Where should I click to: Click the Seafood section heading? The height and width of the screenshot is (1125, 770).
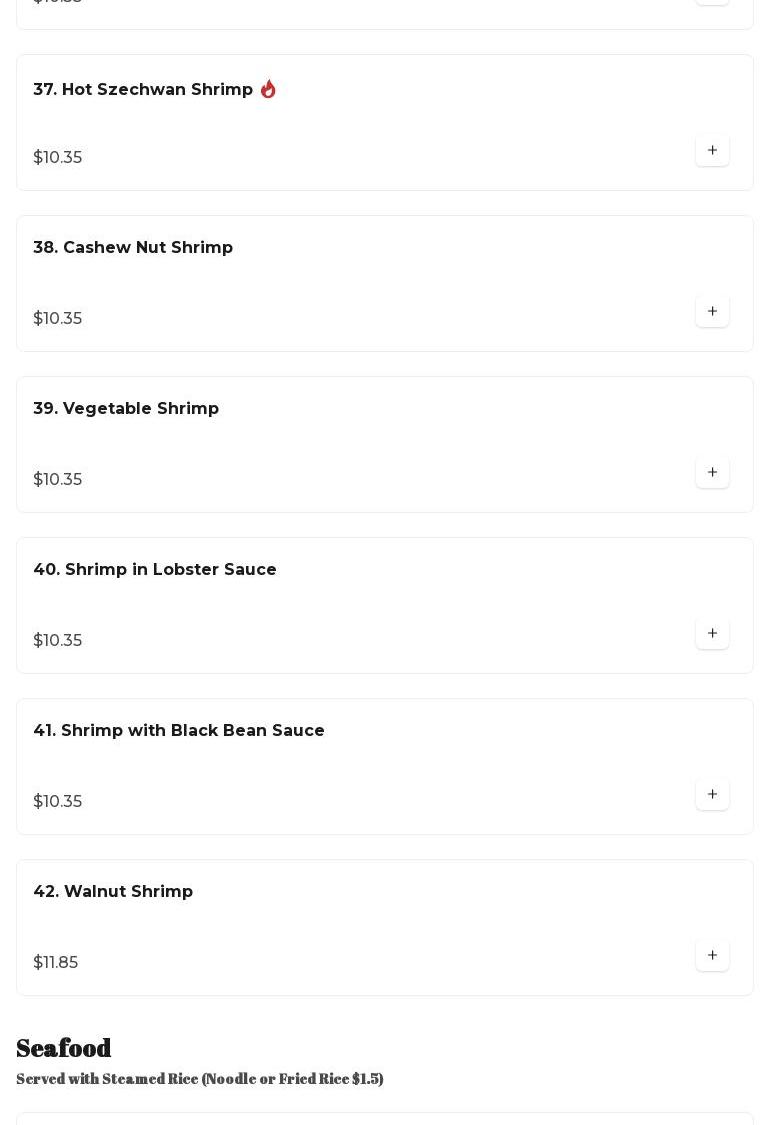pyautogui.click(x=64, y=1047)
